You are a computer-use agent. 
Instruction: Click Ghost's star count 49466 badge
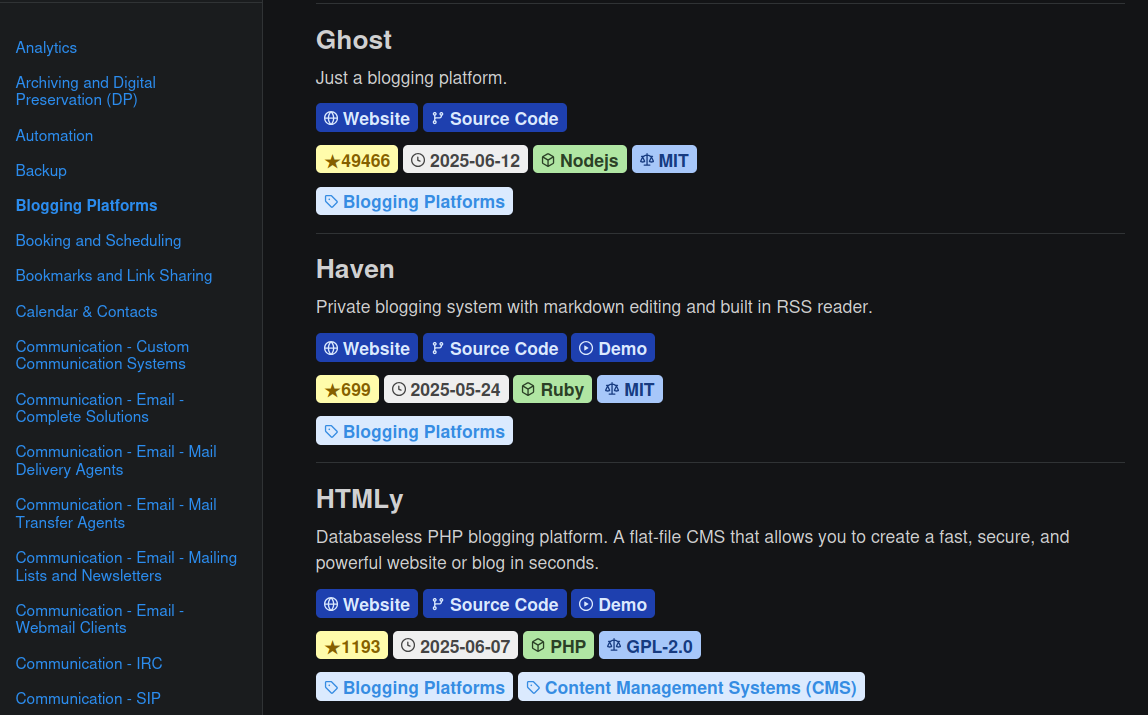tap(357, 160)
